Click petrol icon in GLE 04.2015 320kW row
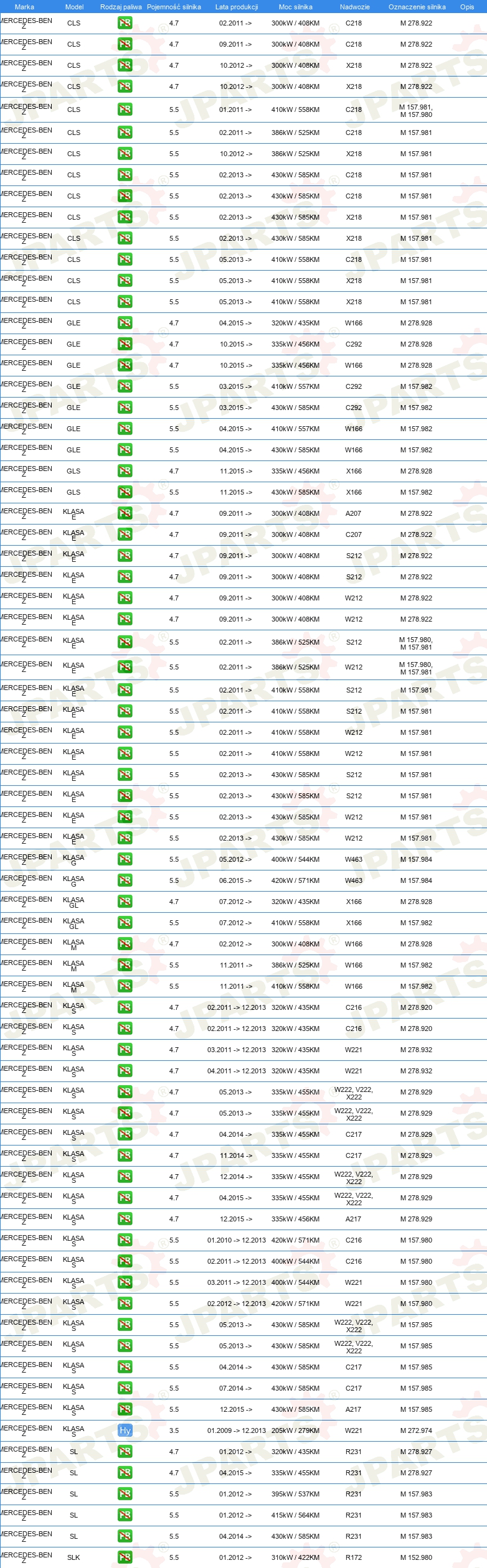This screenshot has width=487, height=1568. click(x=125, y=323)
